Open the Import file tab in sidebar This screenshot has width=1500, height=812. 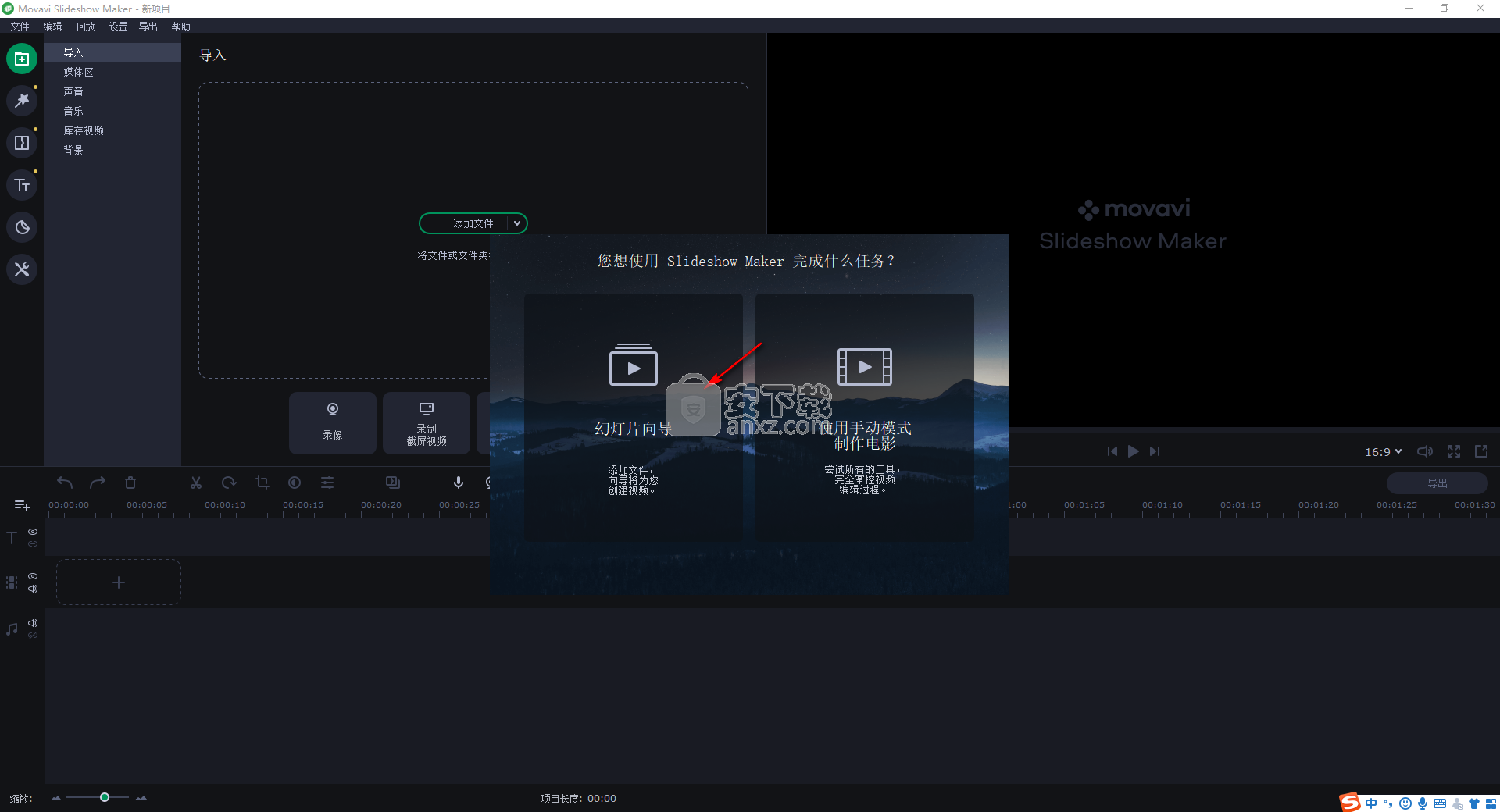point(22,59)
